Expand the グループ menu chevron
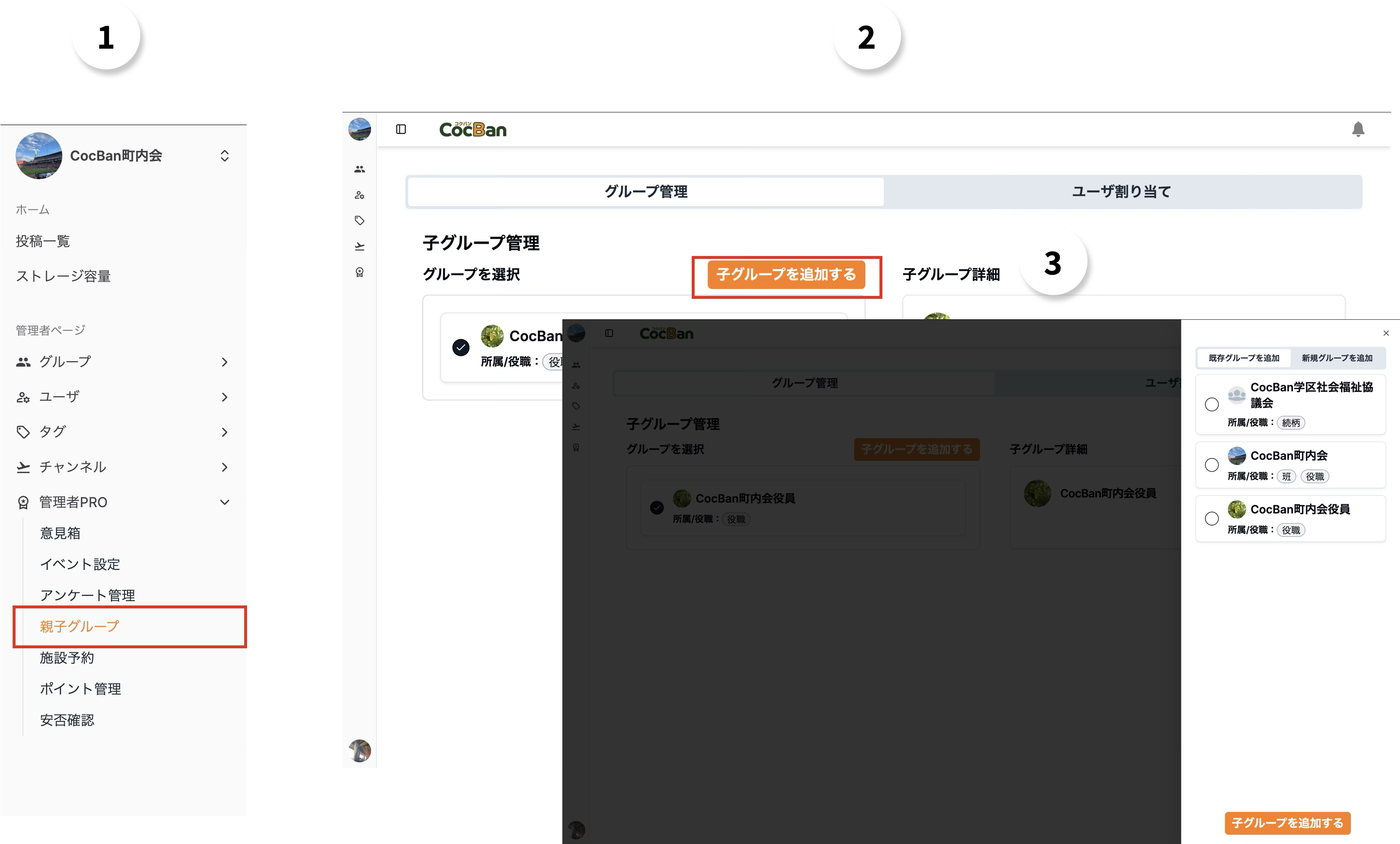The width and height of the screenshot is (1400, 844). pos(224,362)
